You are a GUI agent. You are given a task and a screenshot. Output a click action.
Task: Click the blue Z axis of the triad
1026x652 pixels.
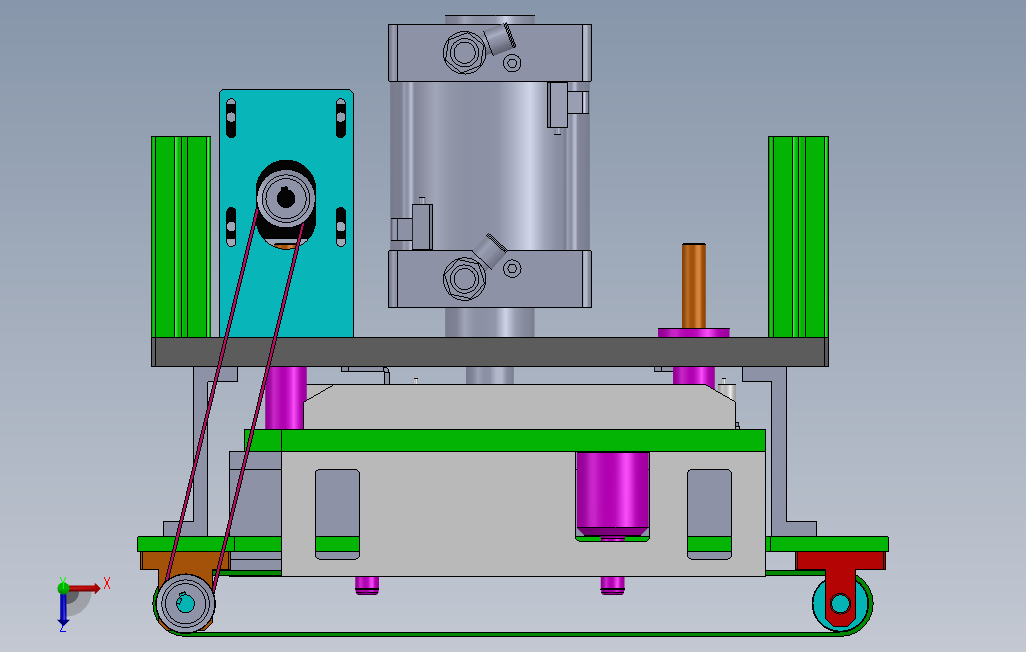click(63, 609)
